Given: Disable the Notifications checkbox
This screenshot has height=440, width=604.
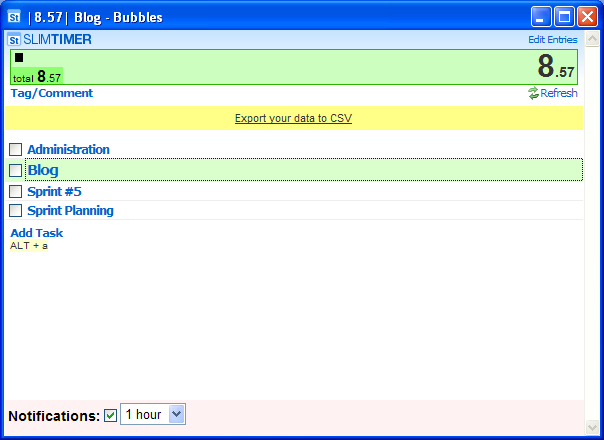Looking at the screenshot, I should click(111, 415).
